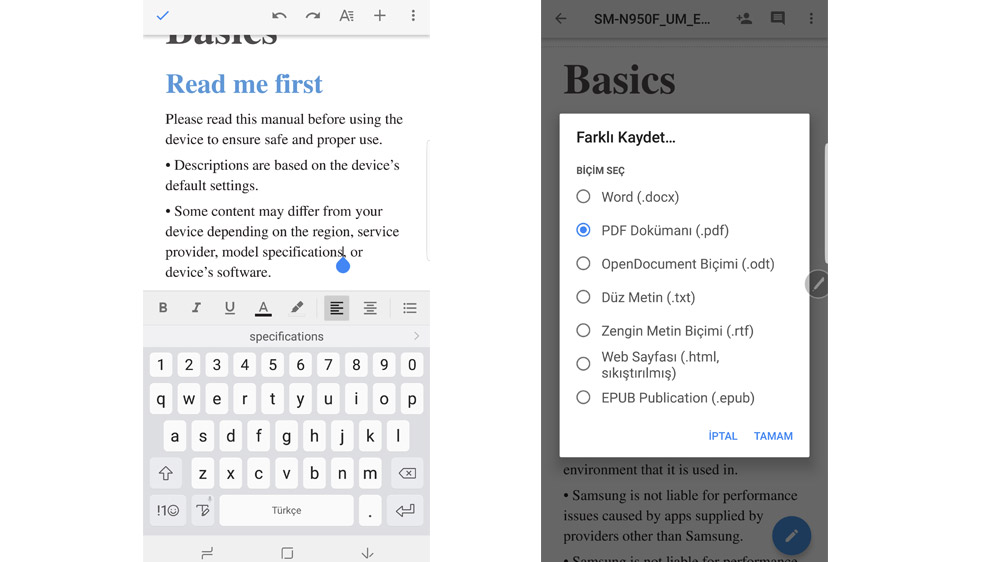Undo the last edit
The width and height of the screenshot is (1000, 562).
tap(279, 15)
